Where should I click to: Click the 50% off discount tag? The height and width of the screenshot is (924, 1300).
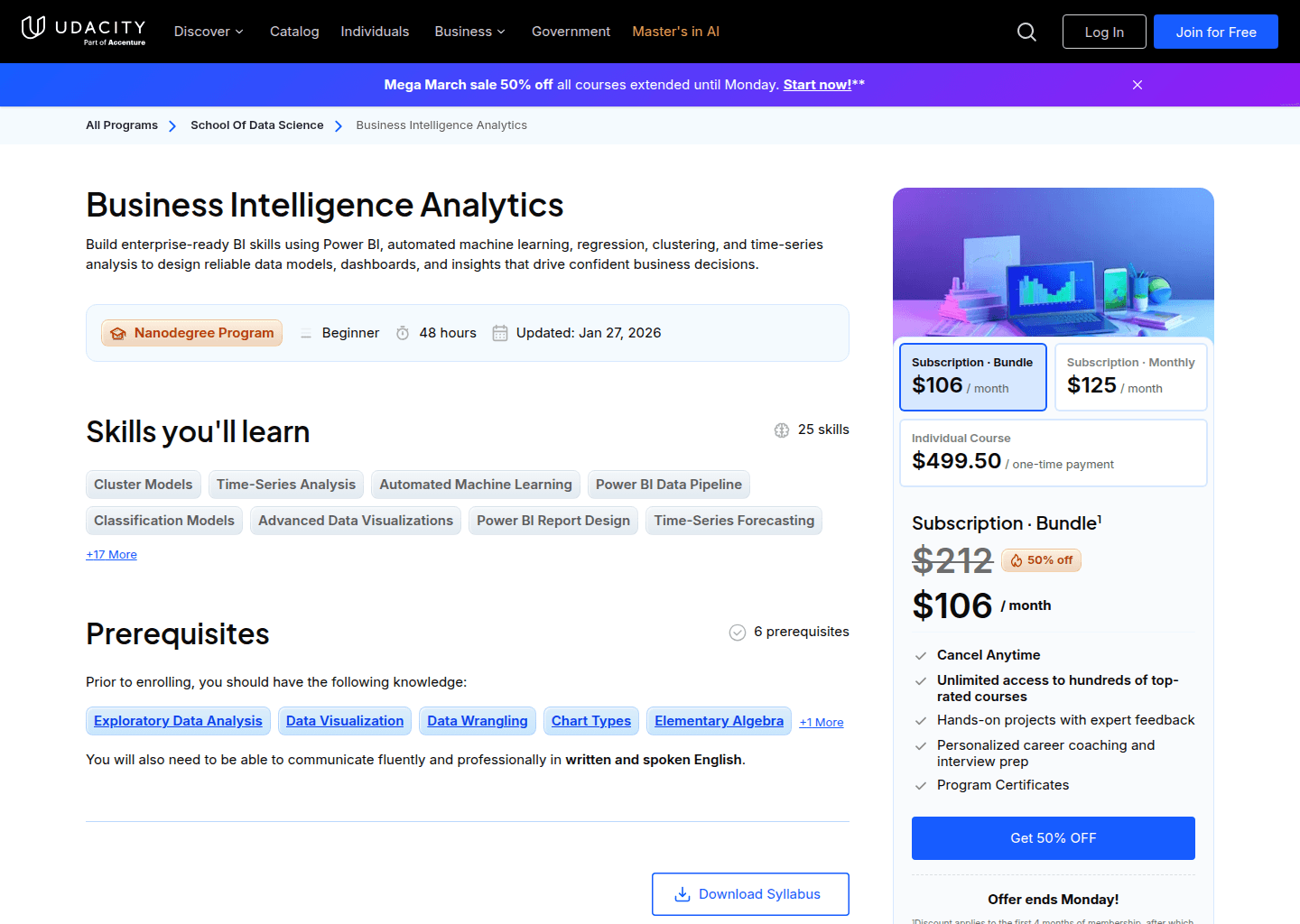click(1040, 559)
